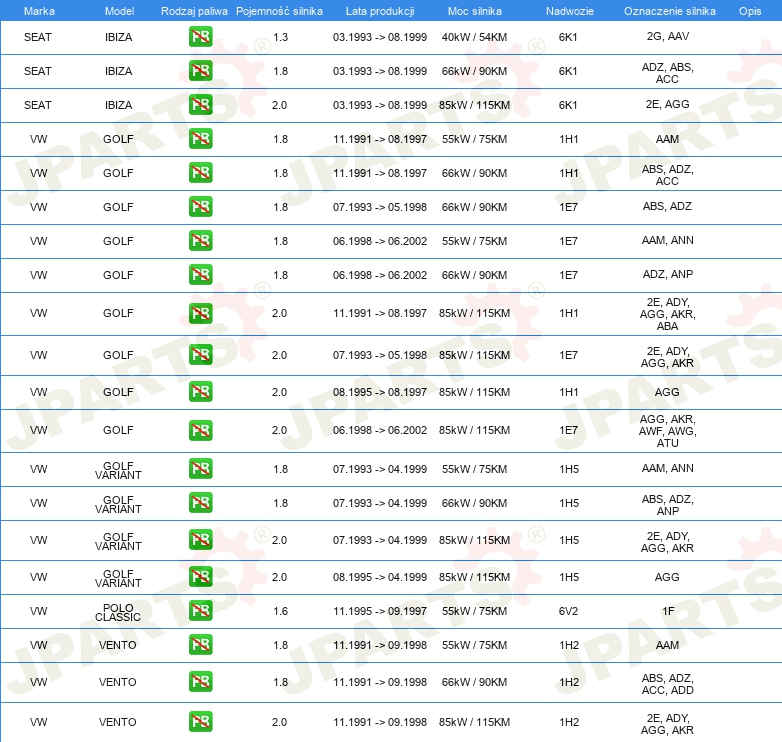Click the fuel icon in SEAT IBIZA 1.3 row
The width and height of the screenshot is (782, 742).
[200, 37]
